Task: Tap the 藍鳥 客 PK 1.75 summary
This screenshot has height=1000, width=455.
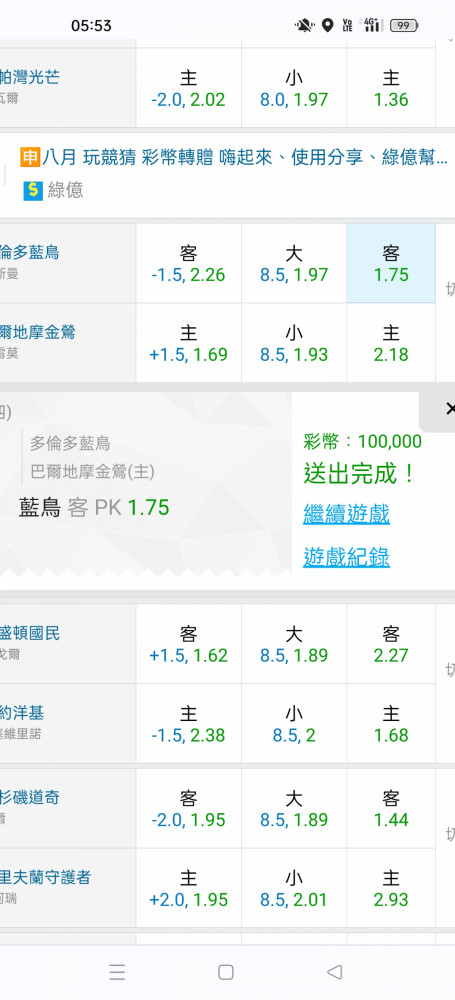Action: 94,508
